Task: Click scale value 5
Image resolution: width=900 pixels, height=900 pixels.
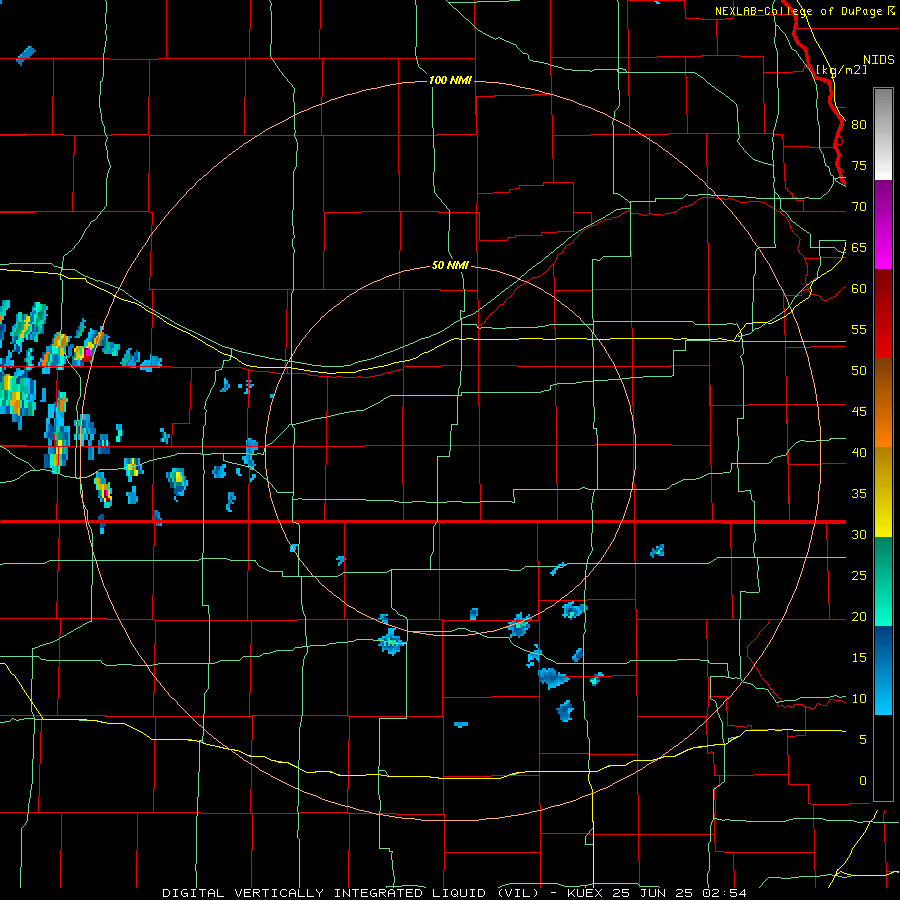Action: point(863,740)
